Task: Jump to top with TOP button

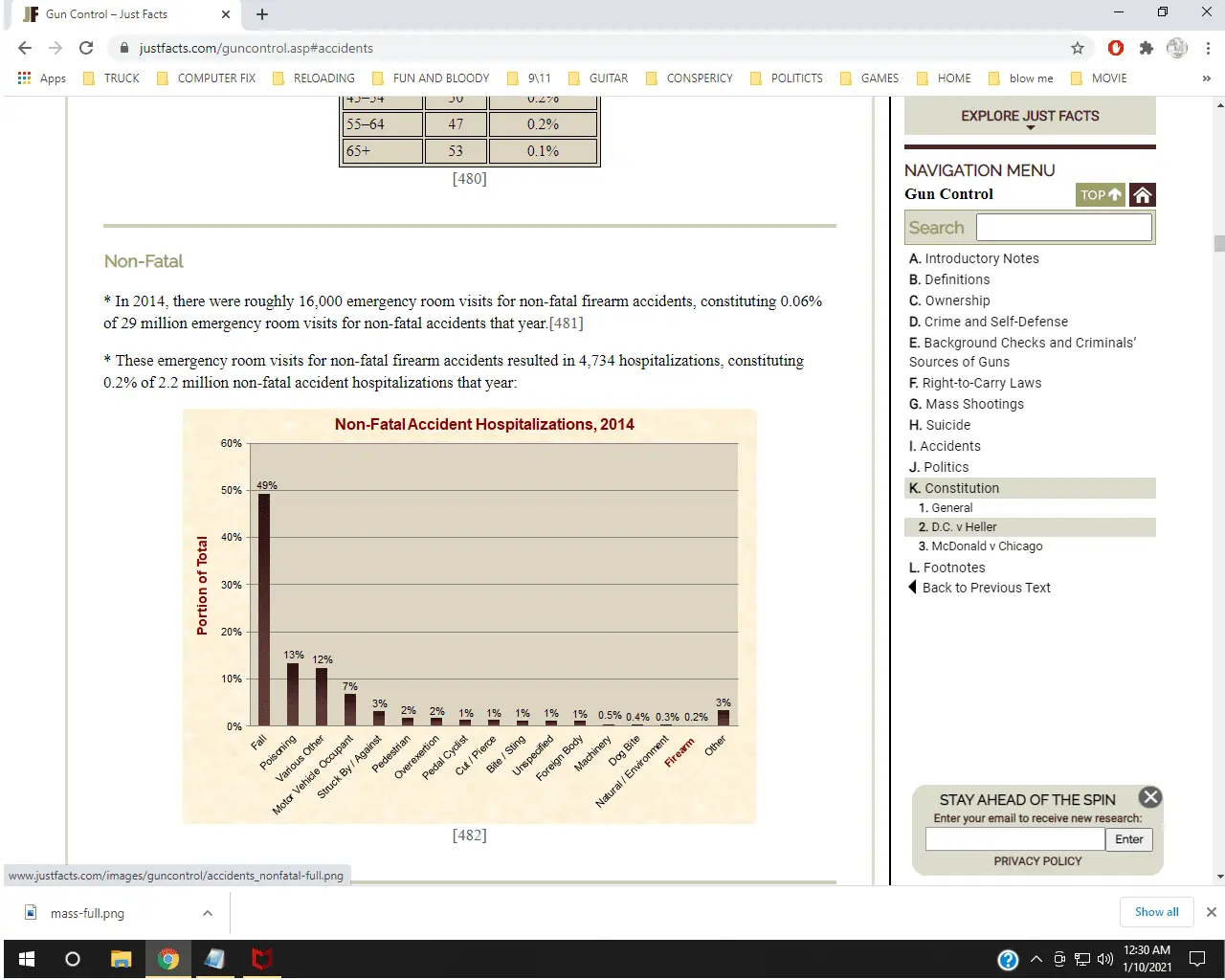Action: point(1100,195)
